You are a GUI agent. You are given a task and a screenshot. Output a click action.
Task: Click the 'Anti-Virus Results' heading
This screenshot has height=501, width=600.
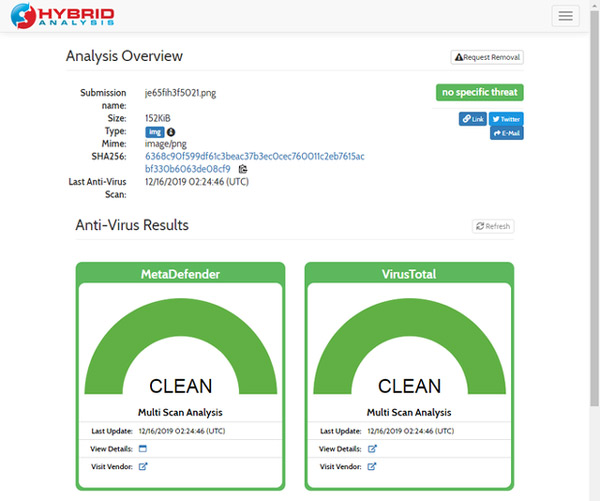pyautogui.click(x=132, y=225)
